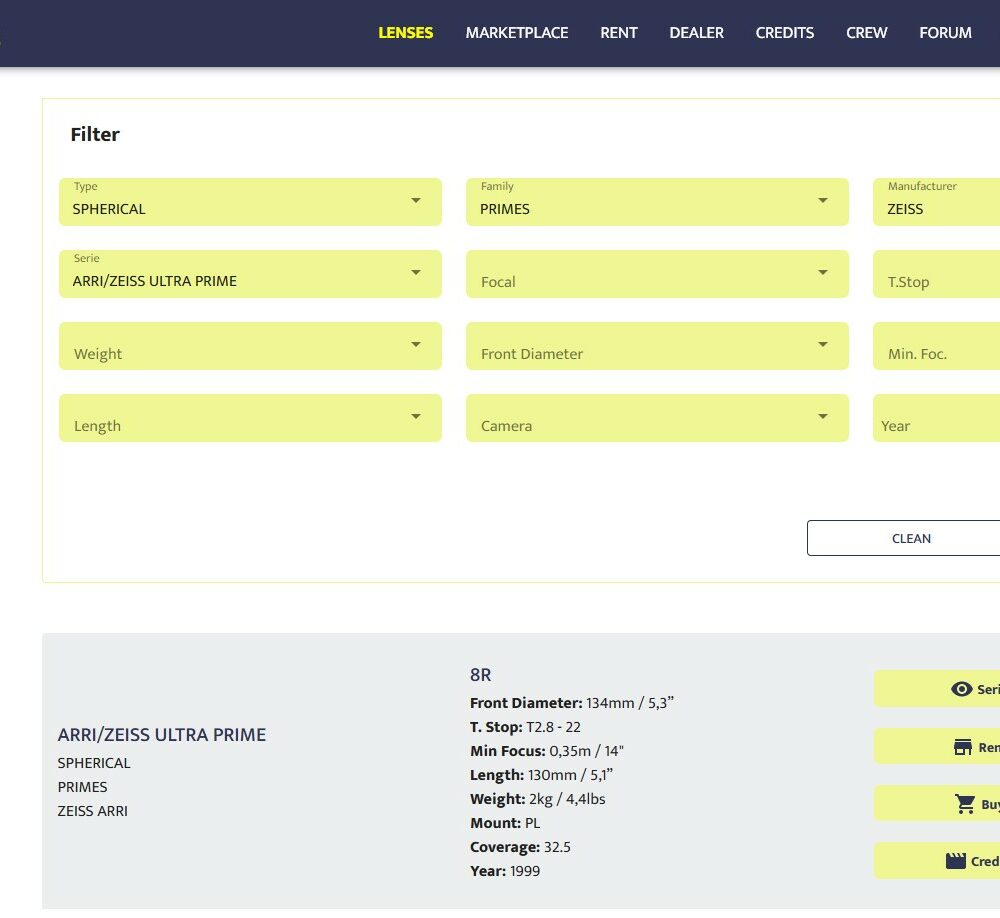Expand the Min. Foc. filter dropdown
Screen dimensions: 1000x918
click(x=936, y=346)
